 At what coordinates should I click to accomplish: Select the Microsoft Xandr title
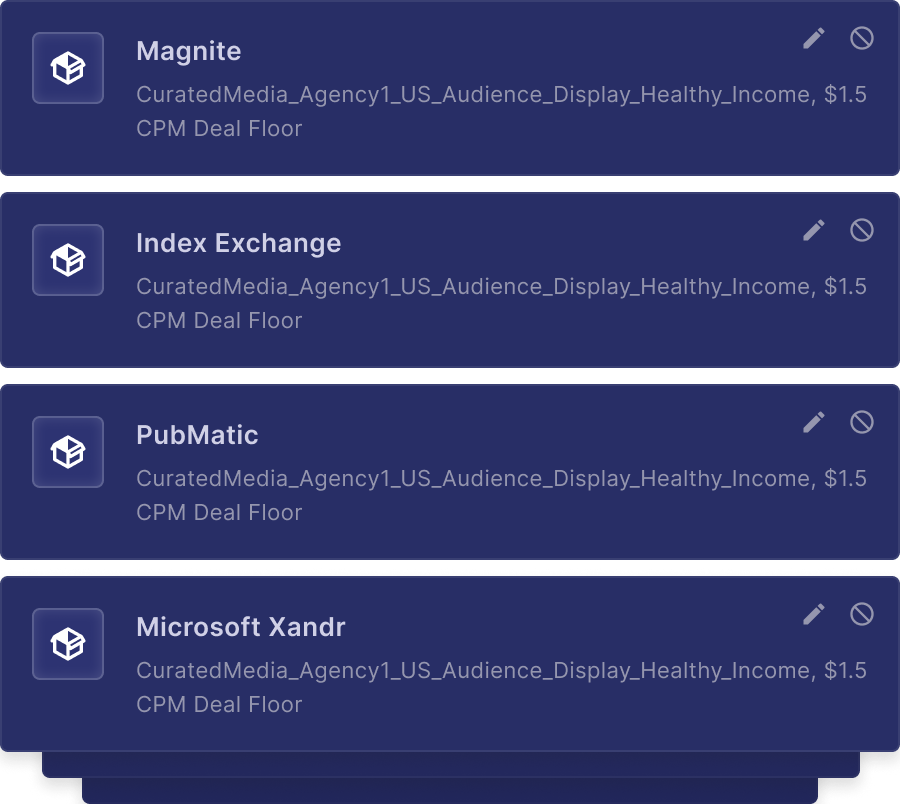240,627
